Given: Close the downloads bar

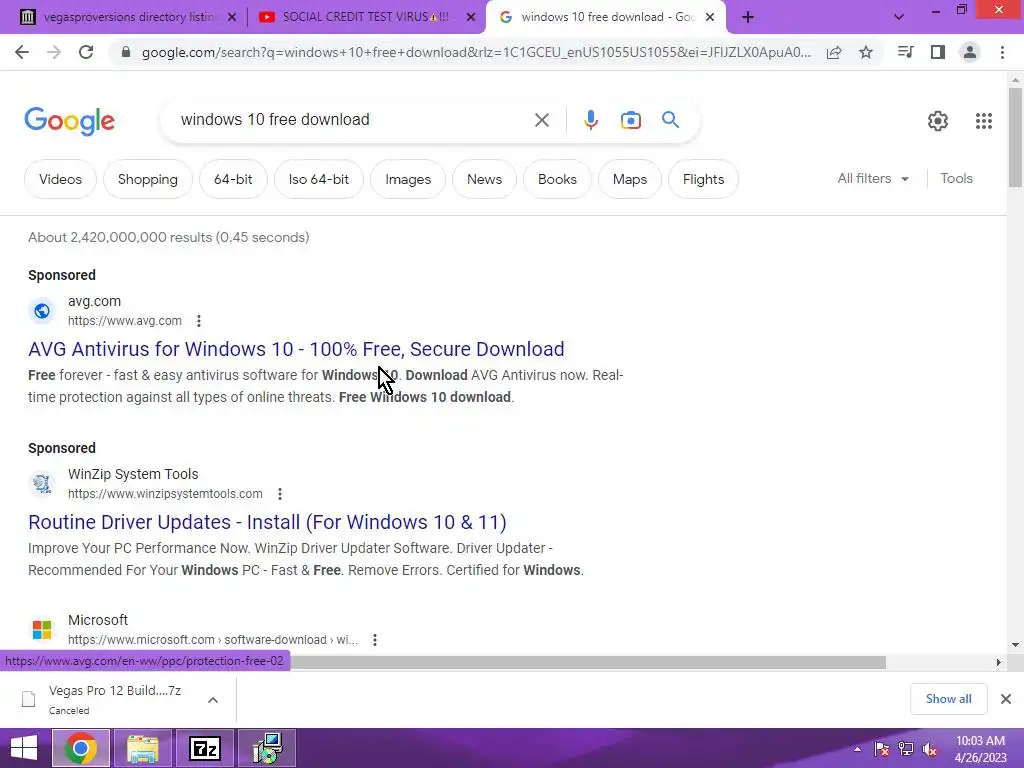Looking at the screenshot, I should (x=1006, y=699).
